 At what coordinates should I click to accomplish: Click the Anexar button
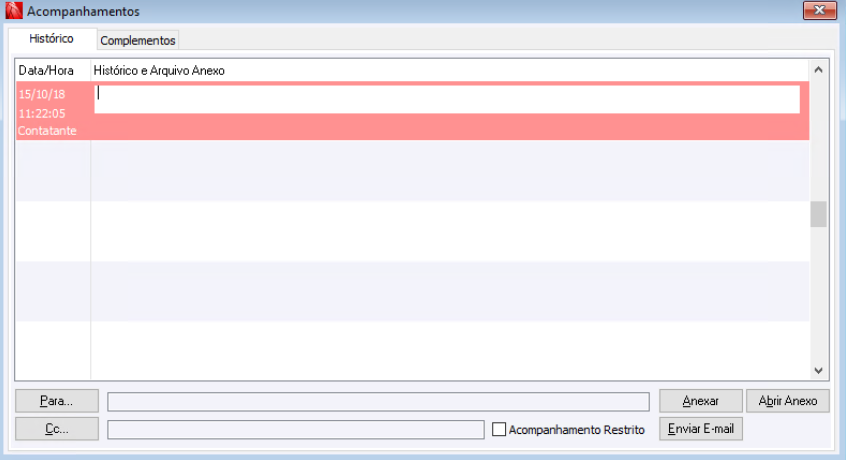tap(701, 401)
